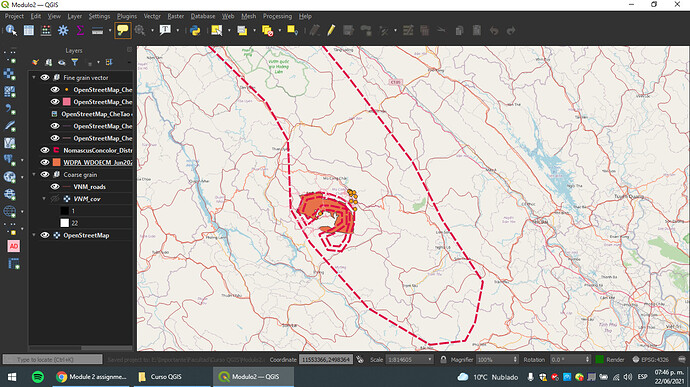Select the Identify Features tool
Viewport: 690px width, 387px height.
click(11, 30)
